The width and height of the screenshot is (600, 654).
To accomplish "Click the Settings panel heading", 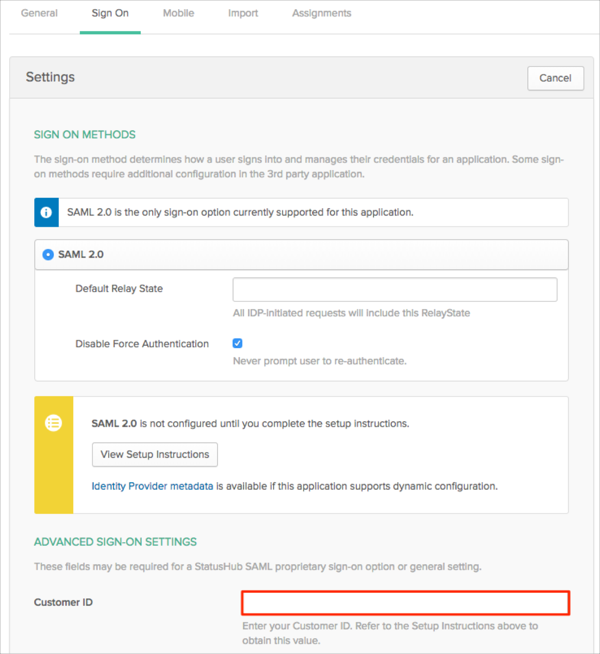I will pyautogui.click(x=50, y=77).
